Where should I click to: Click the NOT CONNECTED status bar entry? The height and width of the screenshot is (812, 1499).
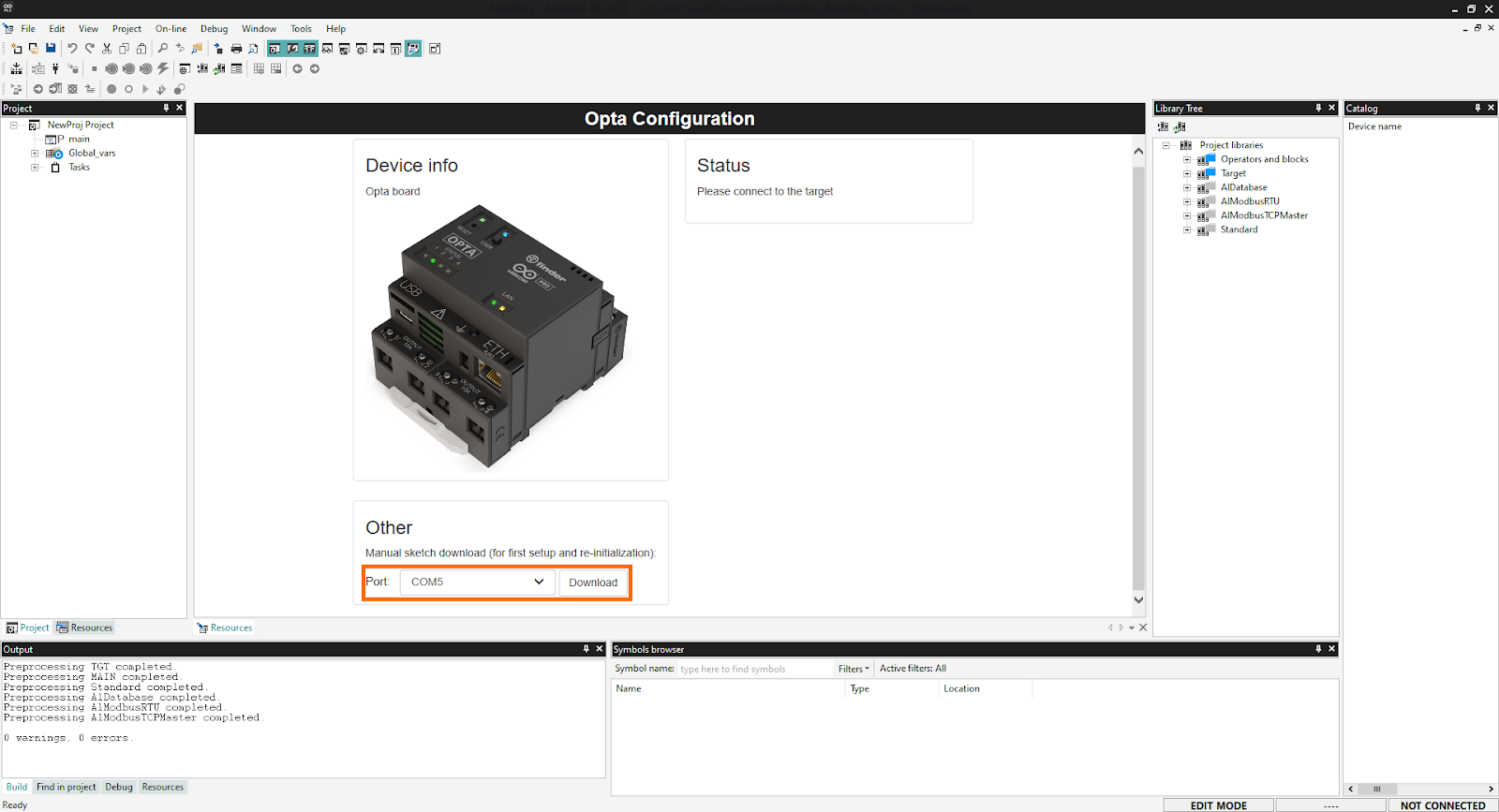(1443, 805)
